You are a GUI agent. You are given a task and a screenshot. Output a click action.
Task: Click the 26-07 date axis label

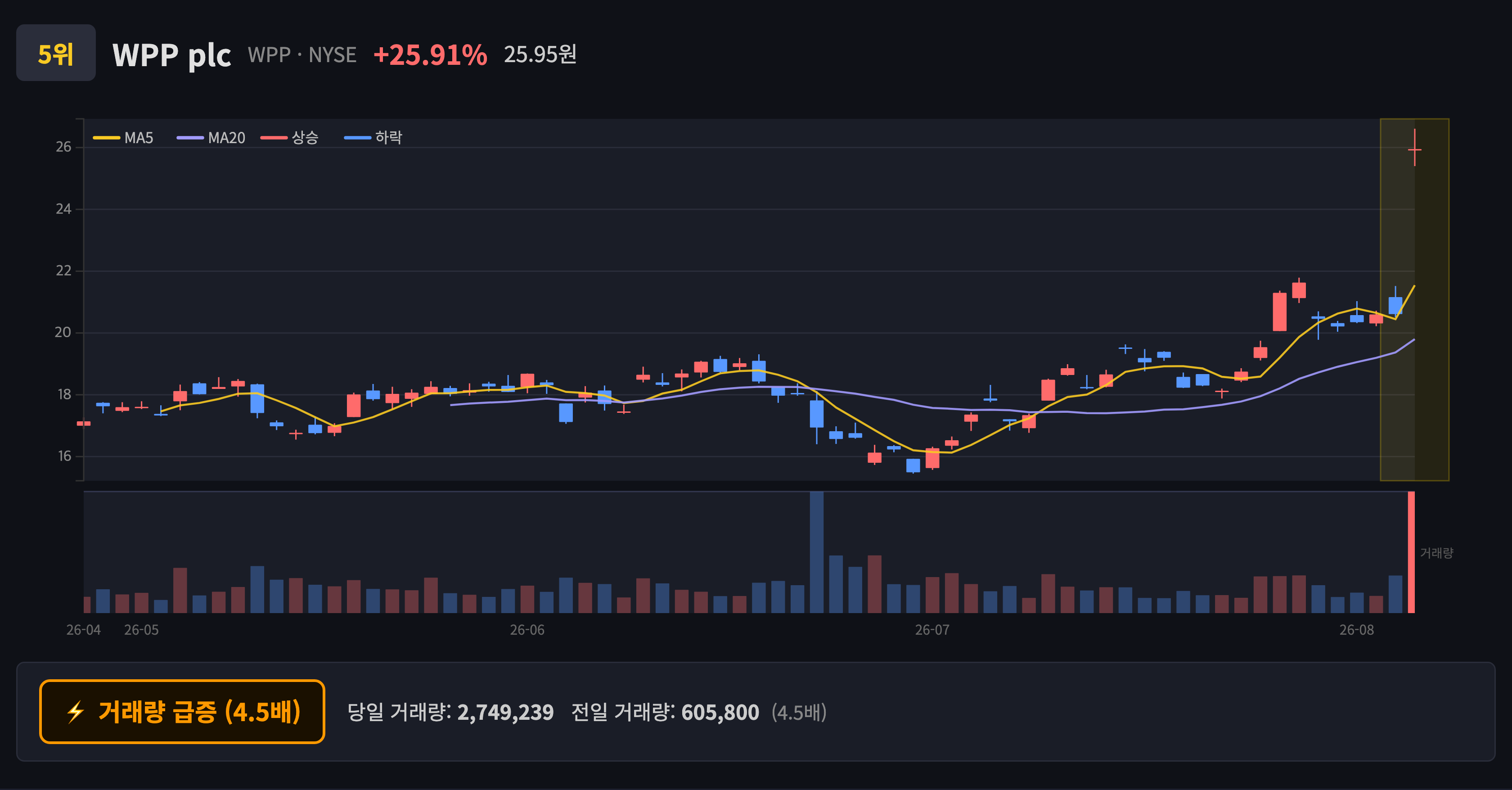click(x=932, y=630)
